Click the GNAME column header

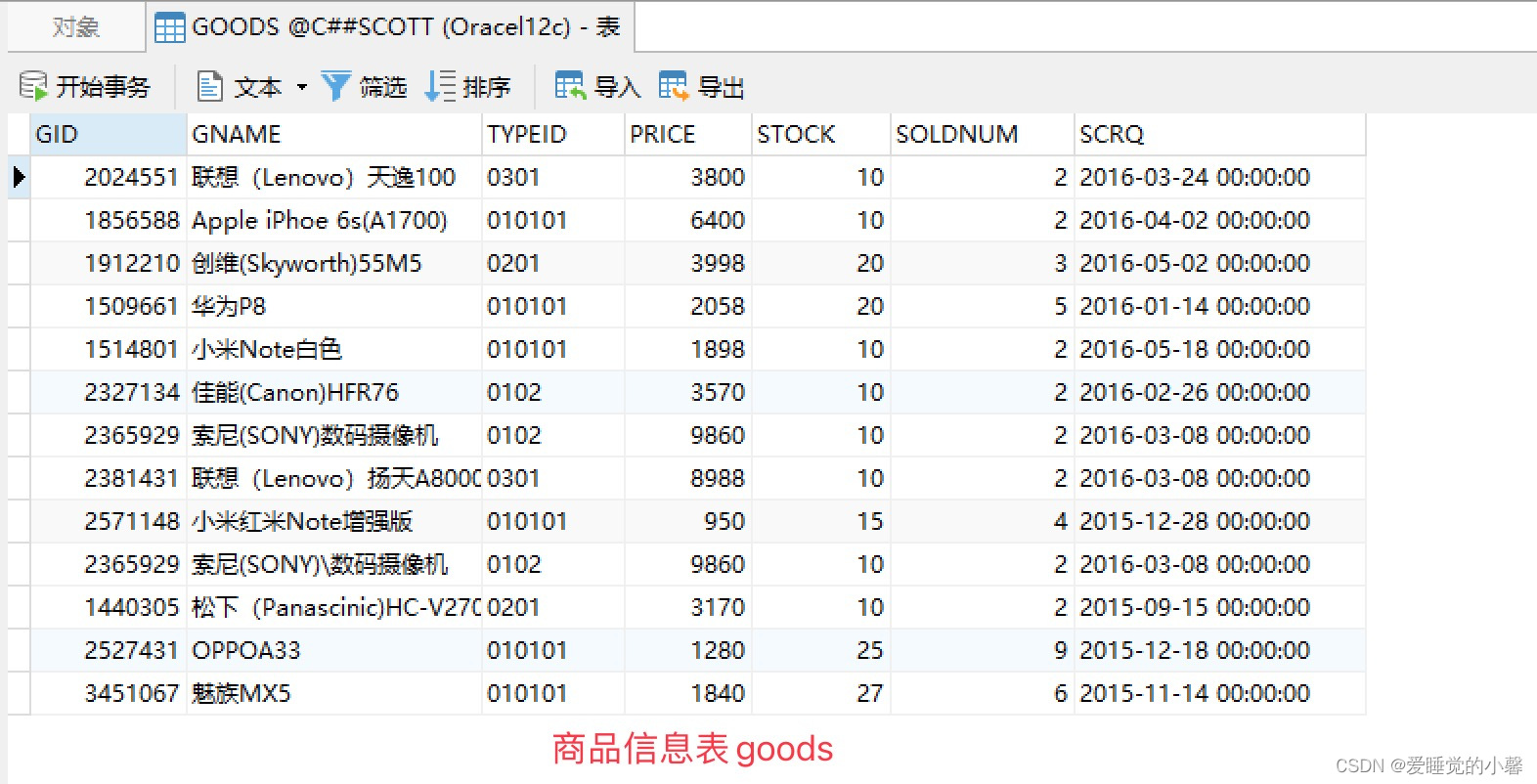coord(334,134)
